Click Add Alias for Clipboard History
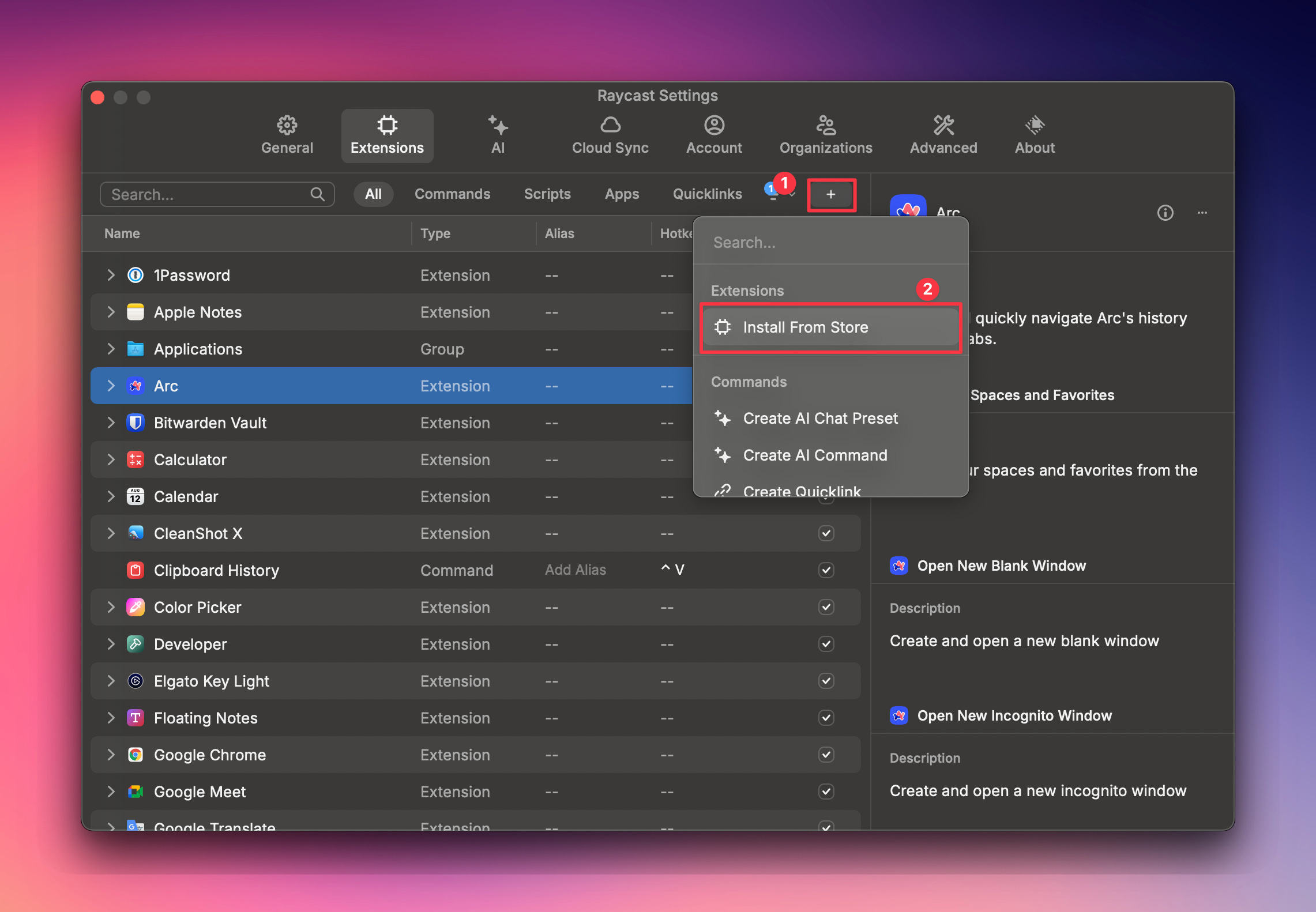The image size is (1316, 912). coord(575,570)
